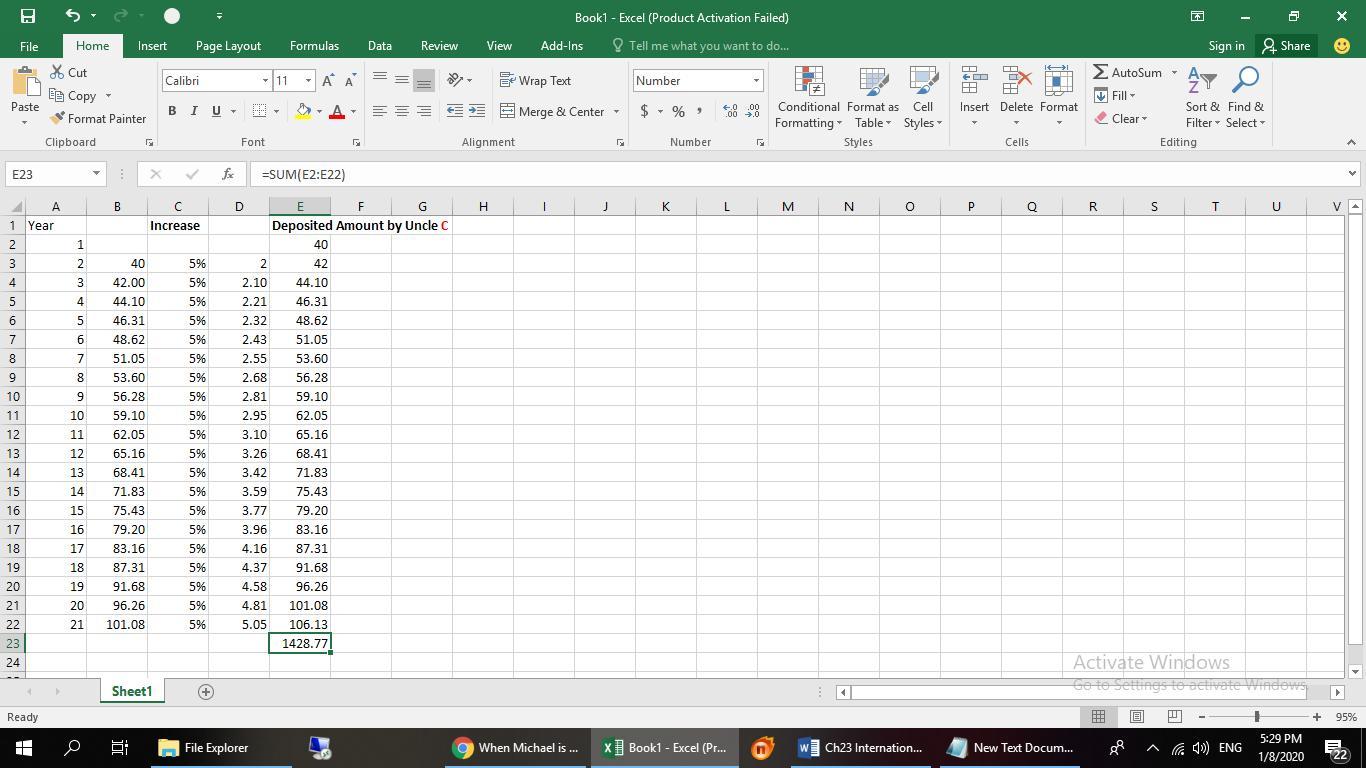Click the Format Painter brush icon
The width and height of the screenshot is (1366, 768).
pyautogui.click(x=58, y=119)
